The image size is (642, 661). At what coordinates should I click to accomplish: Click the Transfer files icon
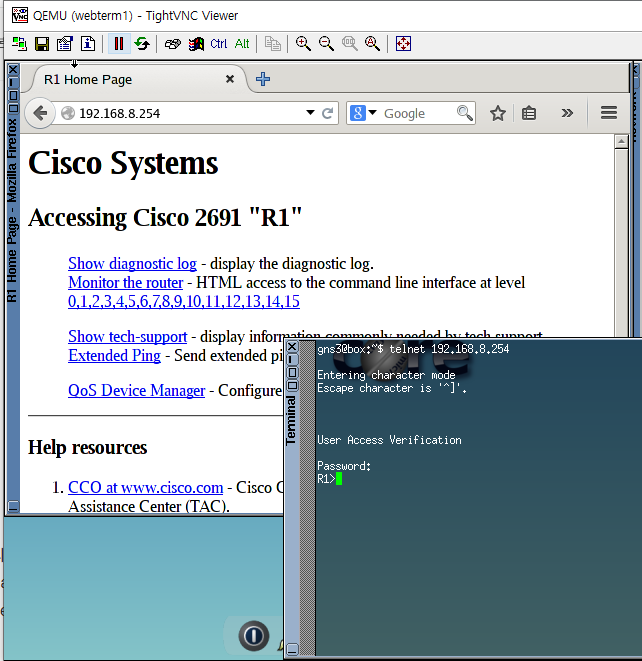272,43
